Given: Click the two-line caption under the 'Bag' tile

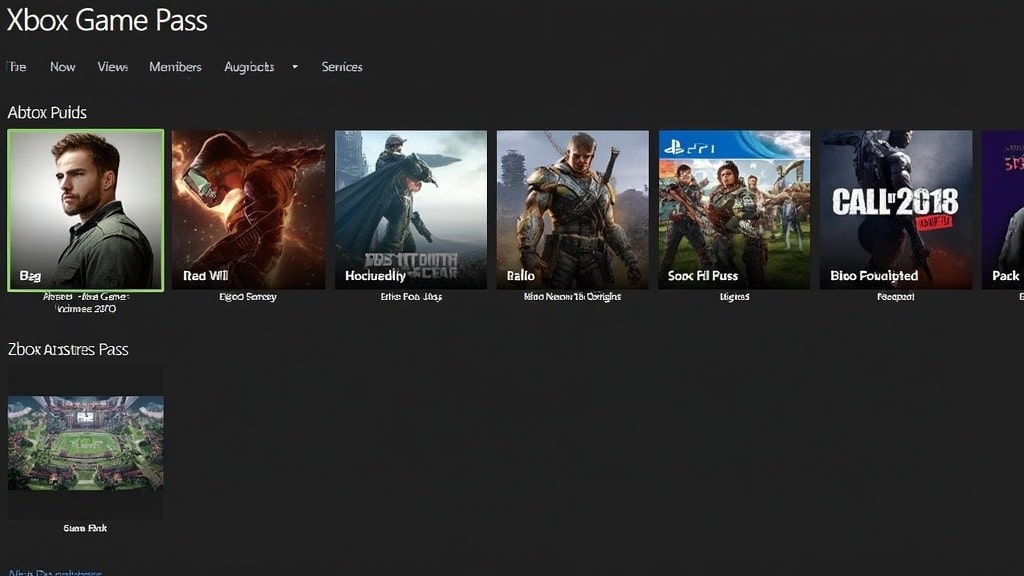Looking at the screenshot, I should pyautogui.click(x=86, y=302).
